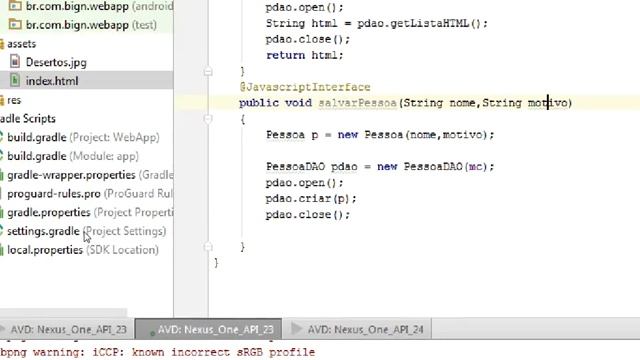Open proguard-rules.pro file
Image resolution: width=640 pixels, height=360 pixels.
pyautogui.click(x=90, y=194)
